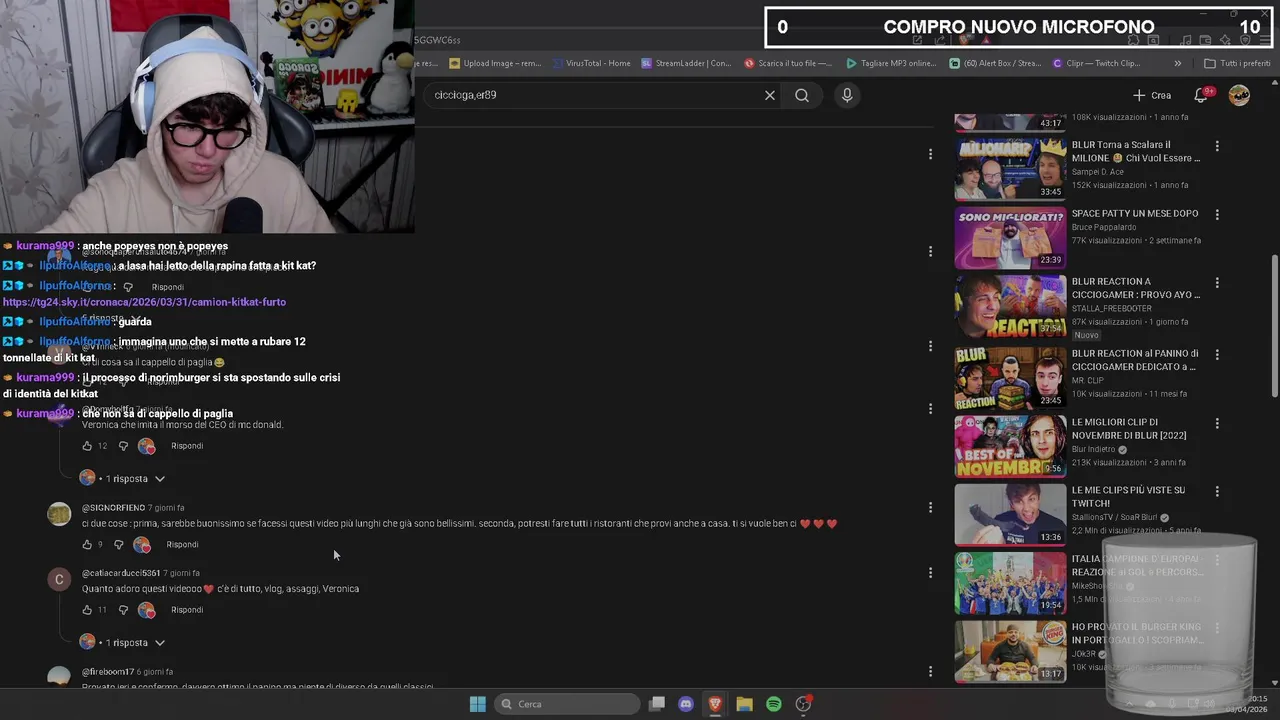Click Rispondi under catiacarducci5361 comment
Image resolution: width=1280 pixels, height=720 pixels.
pos(187,610)
